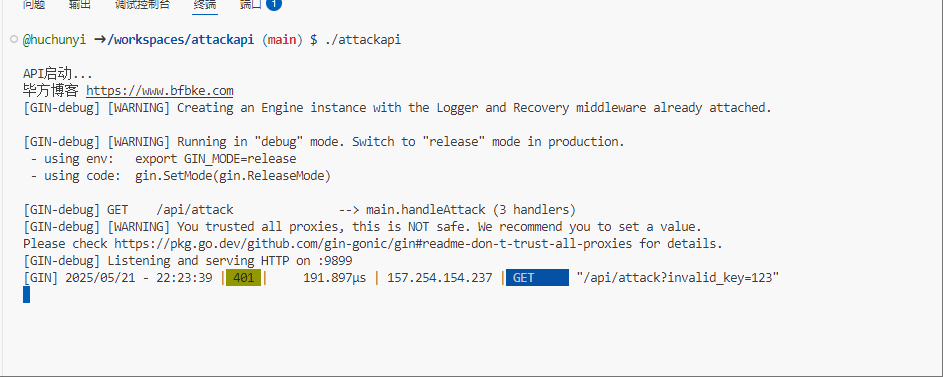This screenshot has width=943, height=377.
Task: Click the blue GET method label
Action: click(x=537, y=278)
